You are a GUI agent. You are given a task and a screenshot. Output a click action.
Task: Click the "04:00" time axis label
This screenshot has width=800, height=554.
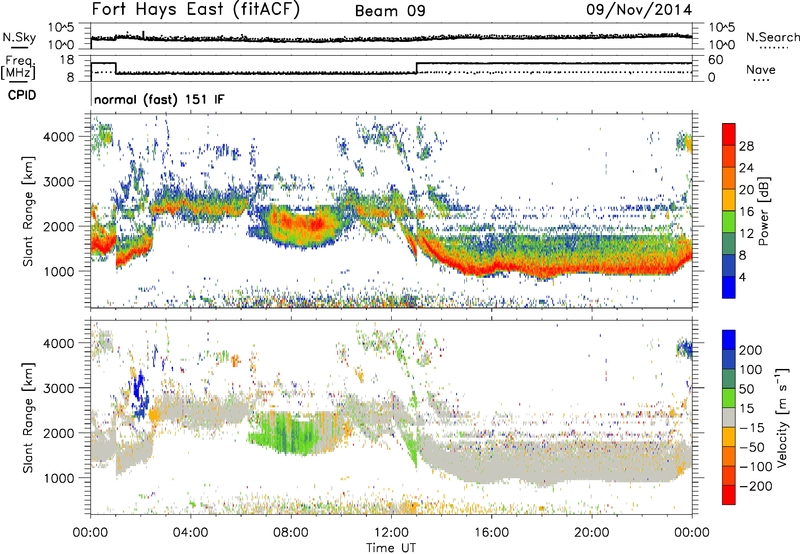point(190,533)
